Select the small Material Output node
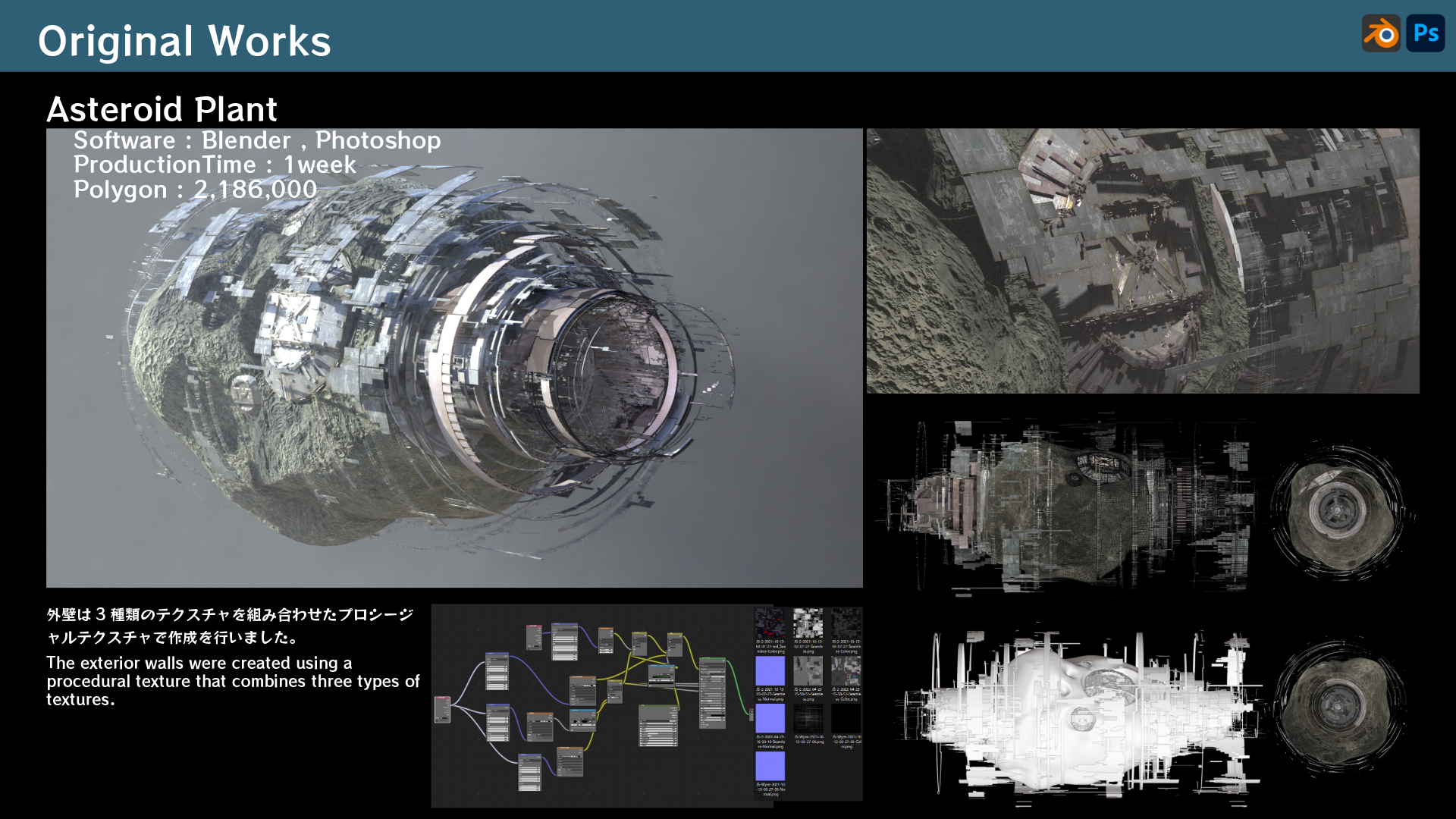The image size is (1456, 819). click(751, 714)
